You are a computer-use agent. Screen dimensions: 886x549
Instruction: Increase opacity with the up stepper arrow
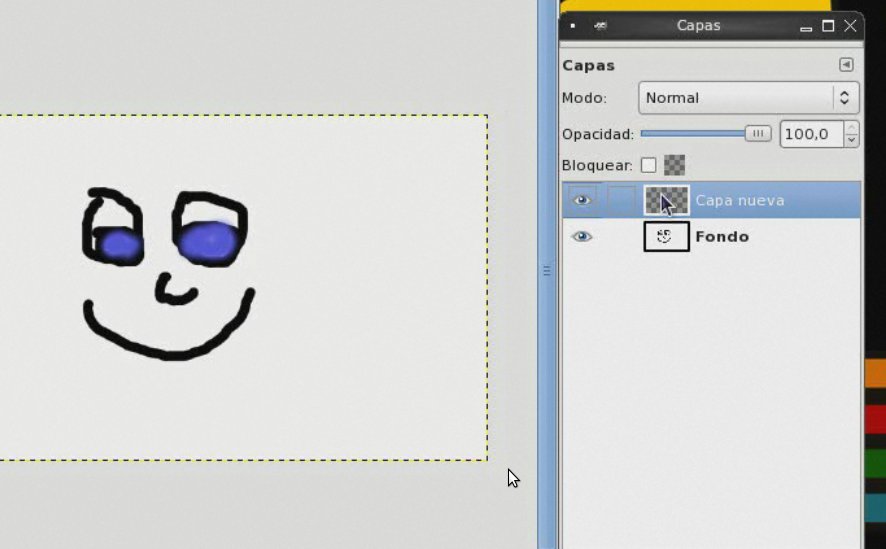click(851, 127)
